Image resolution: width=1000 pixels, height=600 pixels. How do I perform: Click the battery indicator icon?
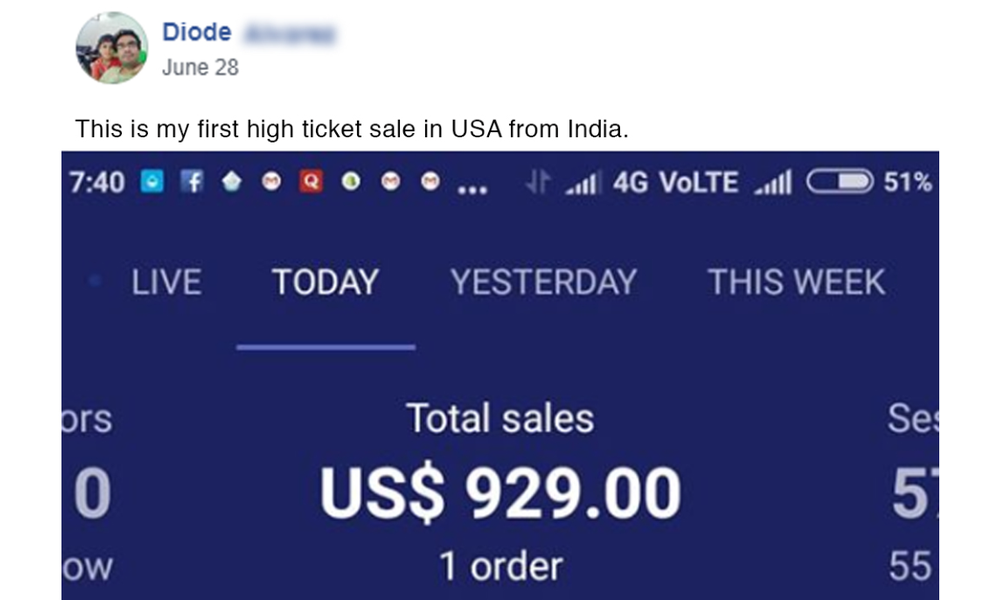pos(839,182)
